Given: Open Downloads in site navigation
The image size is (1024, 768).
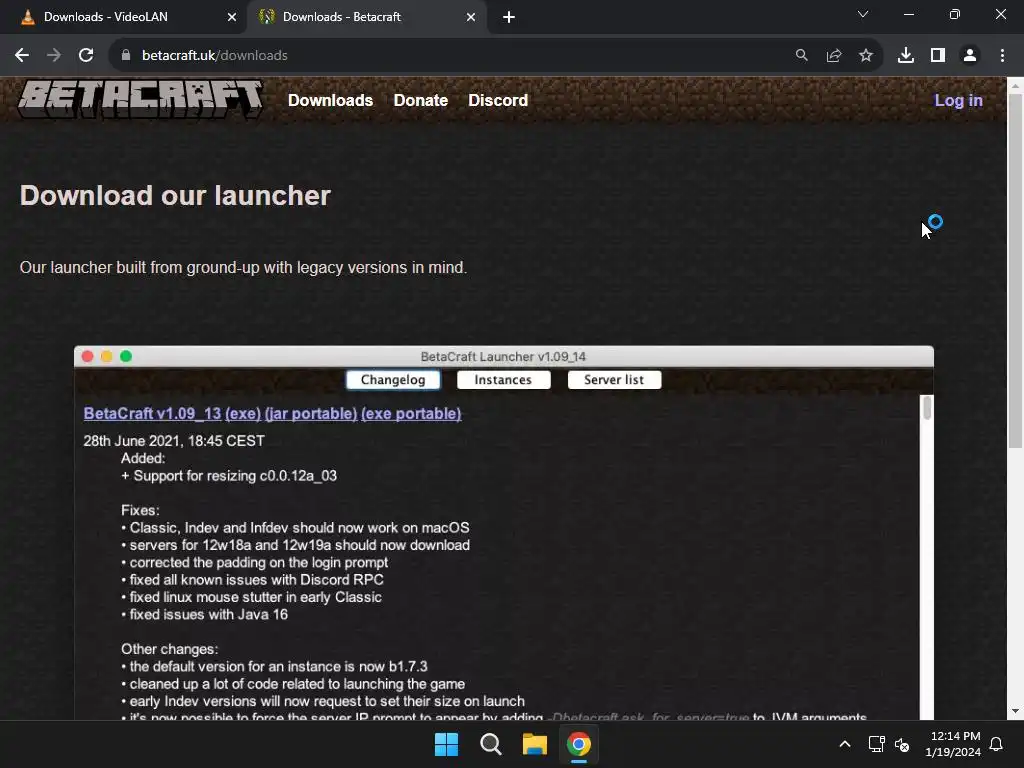Looking at the screenshot, I should coord(330,100).
